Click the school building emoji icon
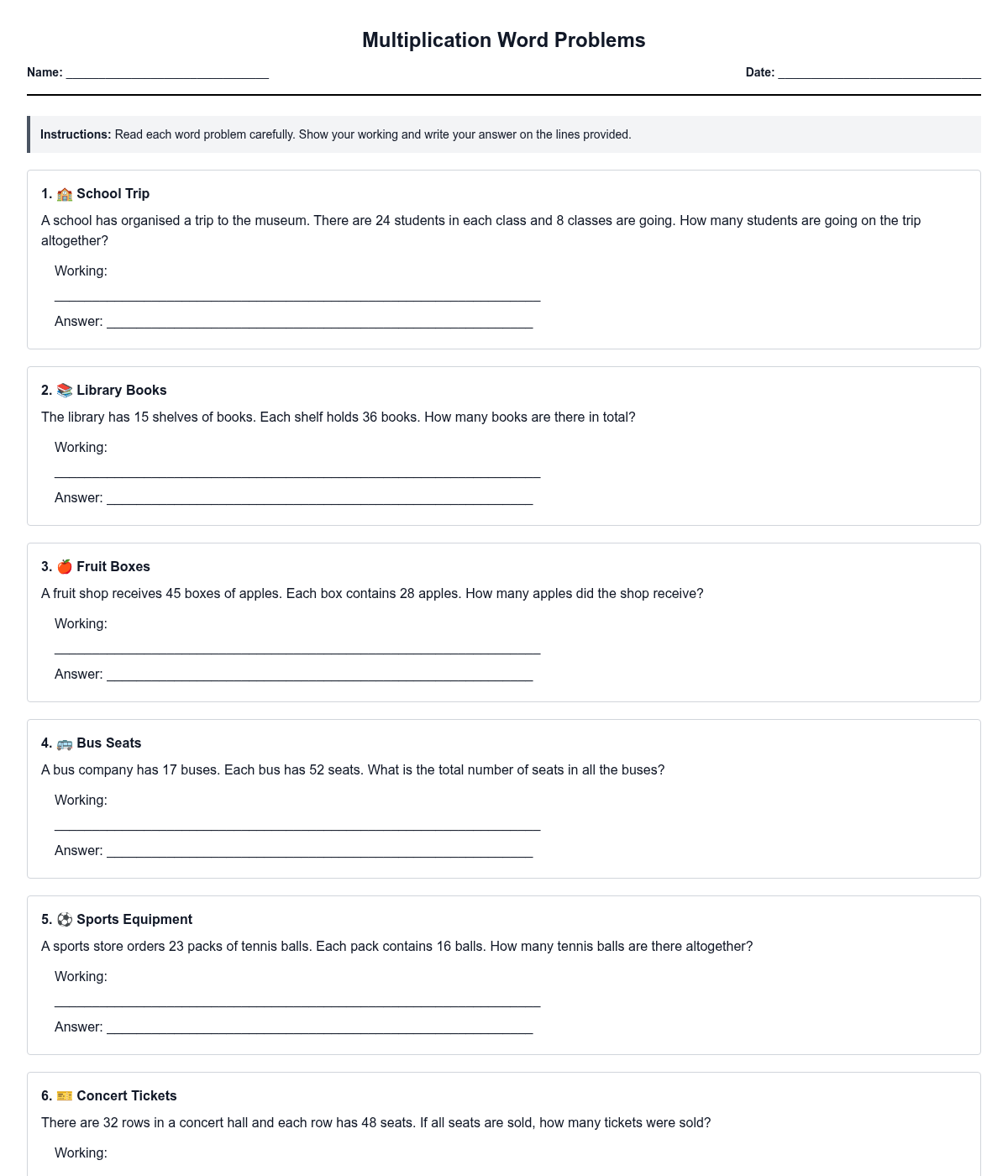The image size is (1008, 1176). (x=65, y=194)
